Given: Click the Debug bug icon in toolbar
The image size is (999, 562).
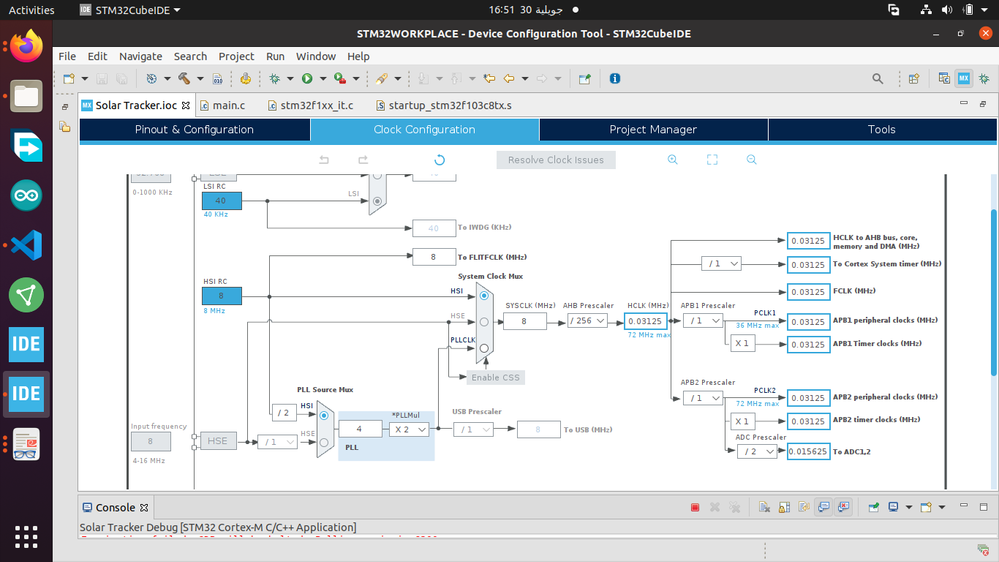Looking at the screenshot, I should [275, 78].
